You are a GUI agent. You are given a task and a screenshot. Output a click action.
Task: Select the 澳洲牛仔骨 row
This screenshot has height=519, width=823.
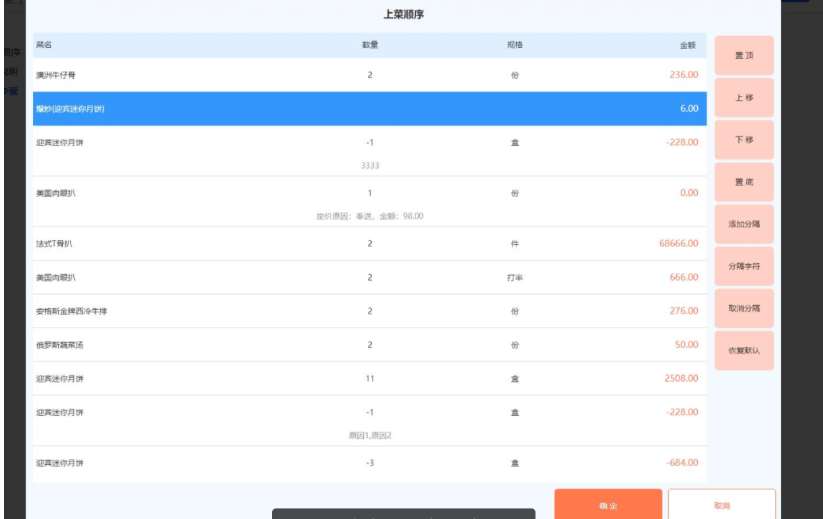click(x=369, y=75)
